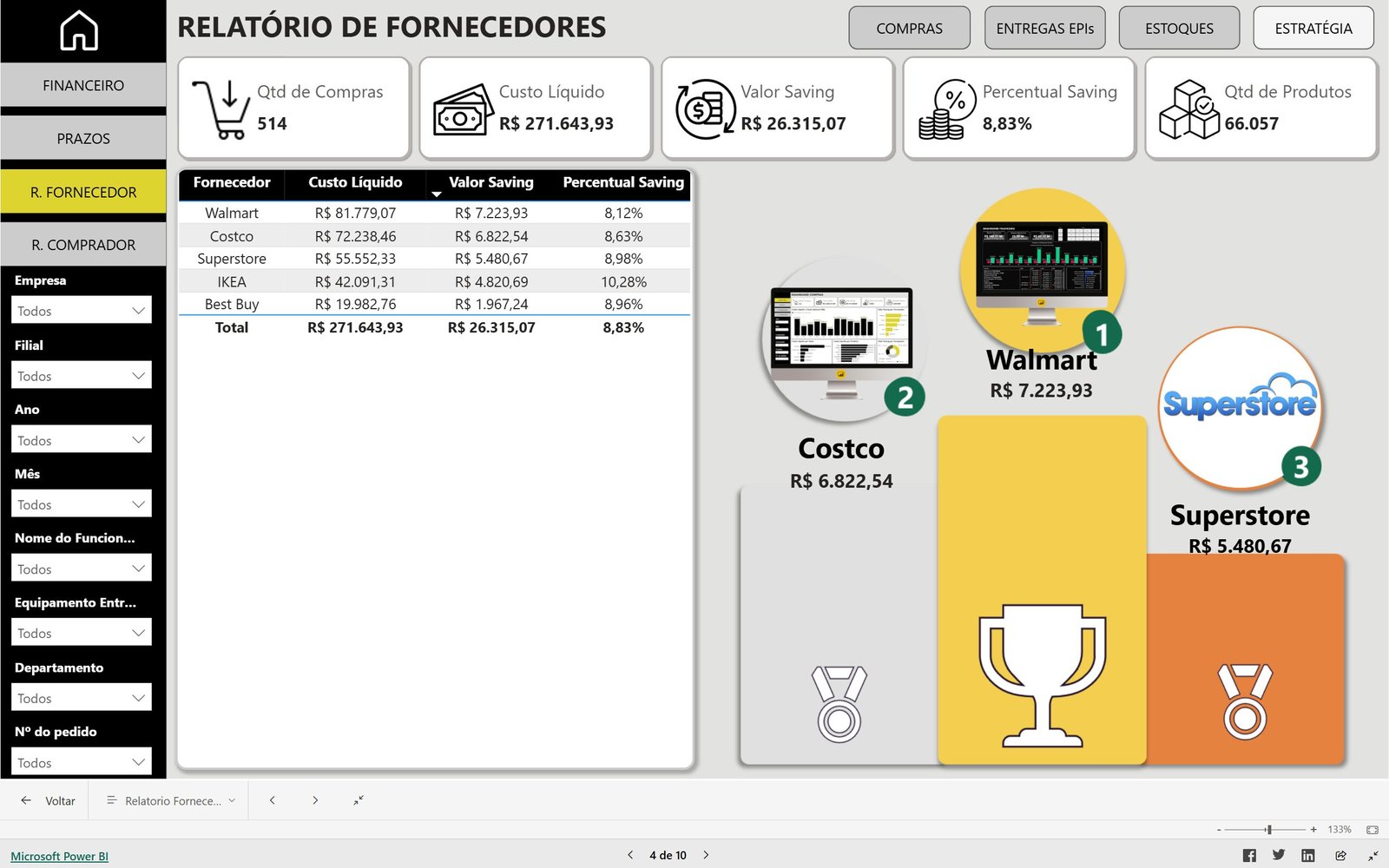Screen dimensions: 1389x868
Task: Open the Nome do Funcionário filter dropdown
Action: [x=82, y=568]
